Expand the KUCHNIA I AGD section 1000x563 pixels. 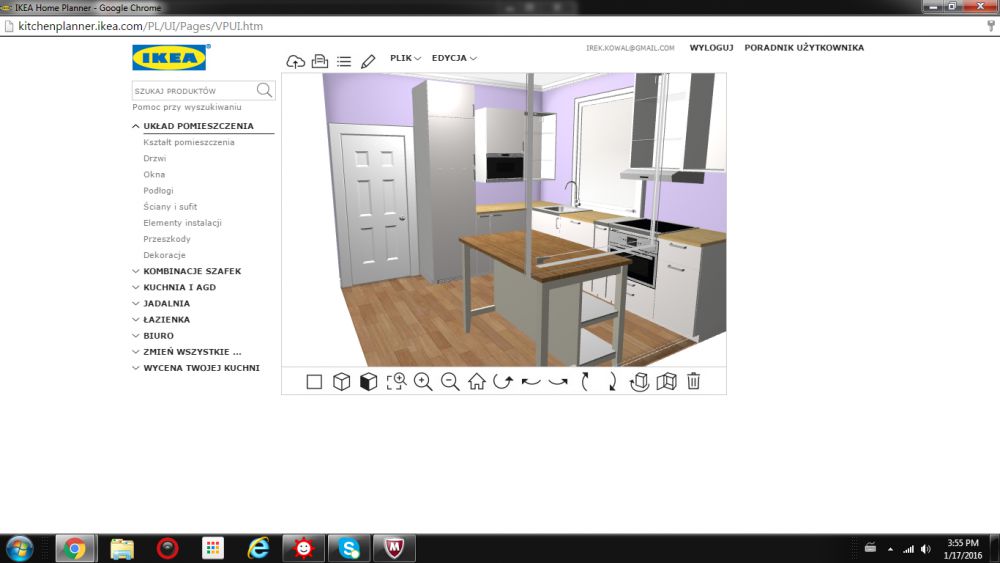coord(179,287)
